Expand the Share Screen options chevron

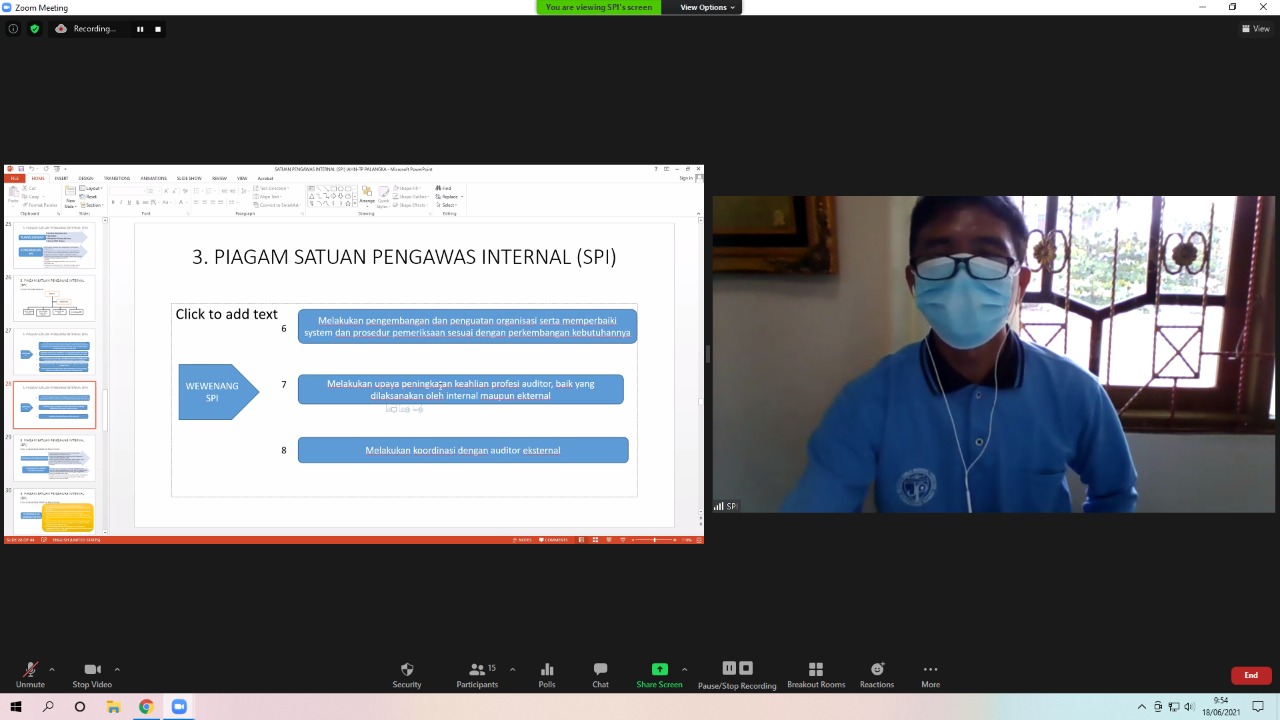pyautogui.click(x=684, y=670)
